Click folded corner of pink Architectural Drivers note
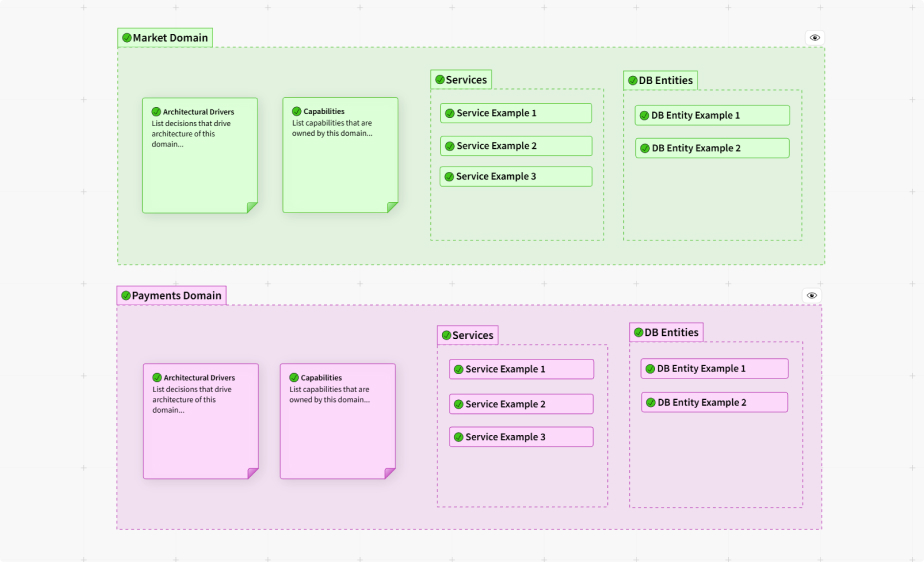The width and height of the screenshot is (924, 562). click(253, 473)
